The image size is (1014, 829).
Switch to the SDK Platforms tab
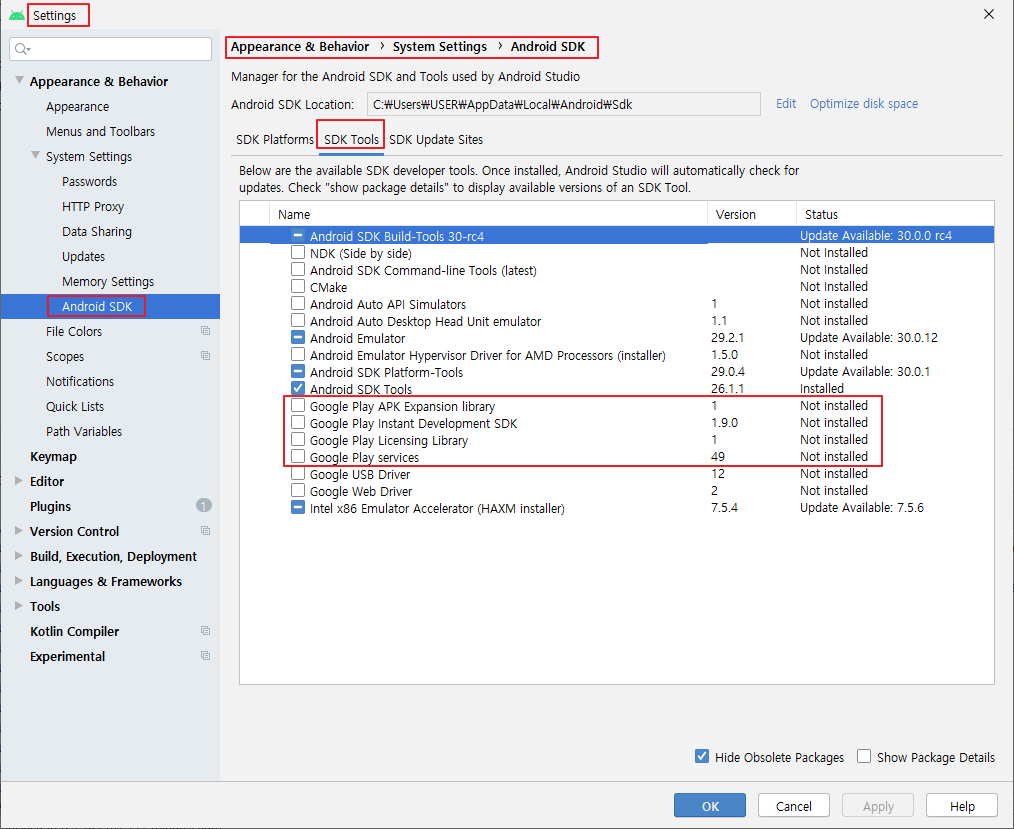click(275, 139)
